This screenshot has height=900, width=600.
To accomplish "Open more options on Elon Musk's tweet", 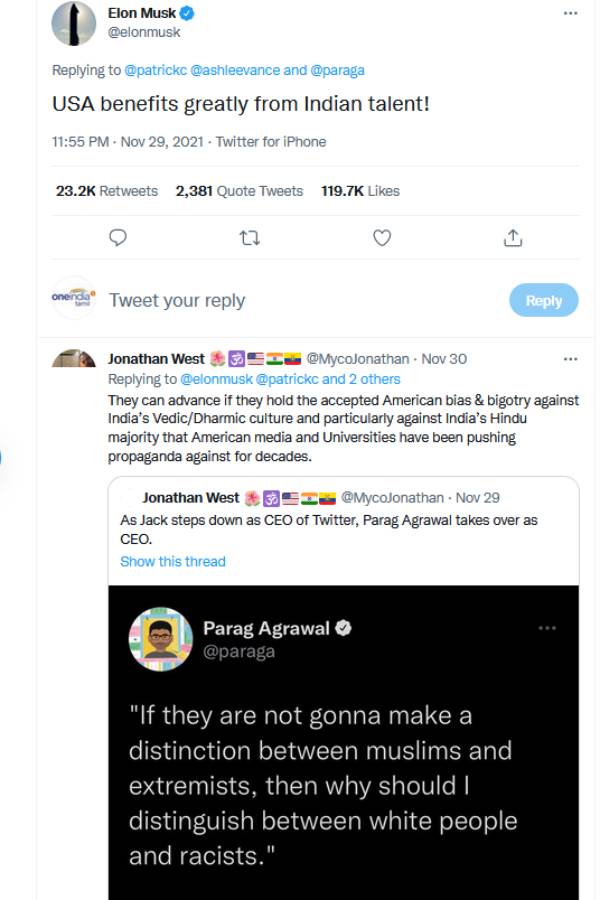I will click(570, 14).
